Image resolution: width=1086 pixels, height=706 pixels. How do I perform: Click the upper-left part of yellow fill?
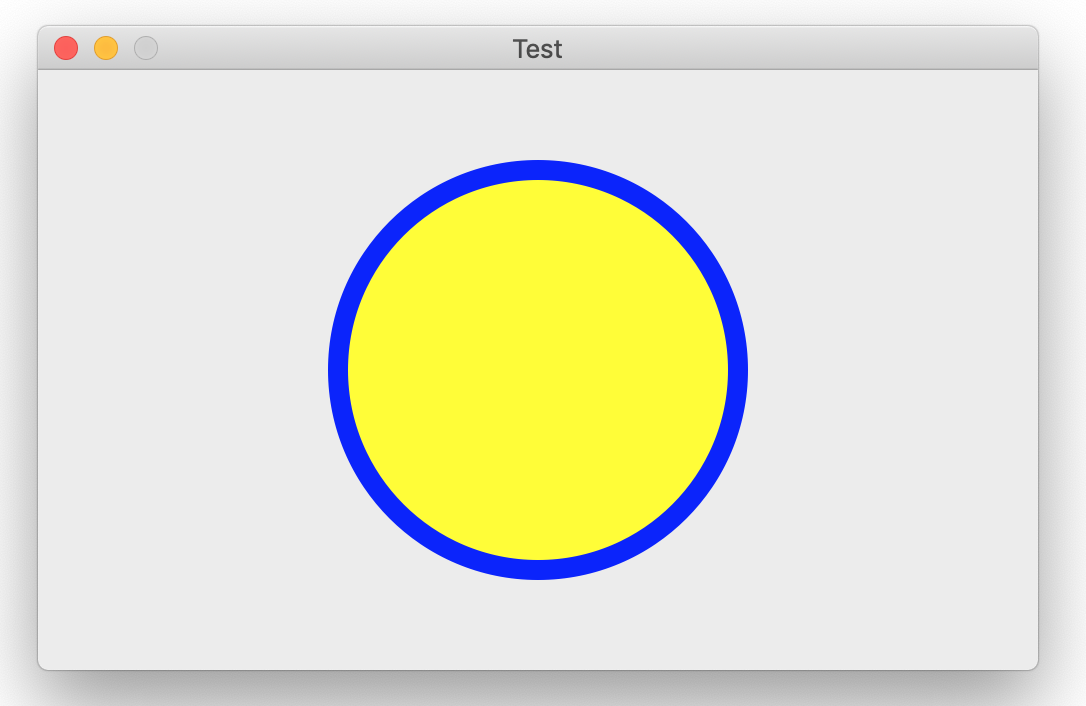click(450, 280)
